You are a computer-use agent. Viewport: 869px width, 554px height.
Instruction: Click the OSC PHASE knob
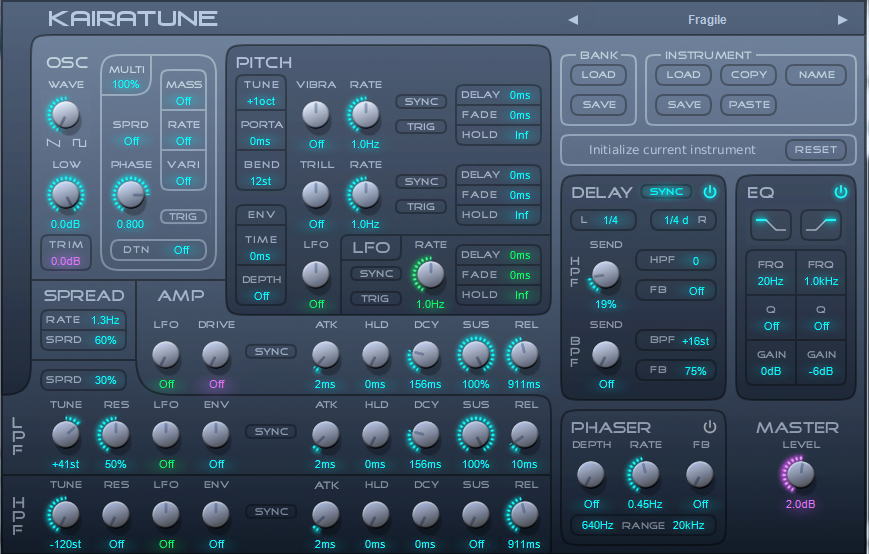click(130, 194)
